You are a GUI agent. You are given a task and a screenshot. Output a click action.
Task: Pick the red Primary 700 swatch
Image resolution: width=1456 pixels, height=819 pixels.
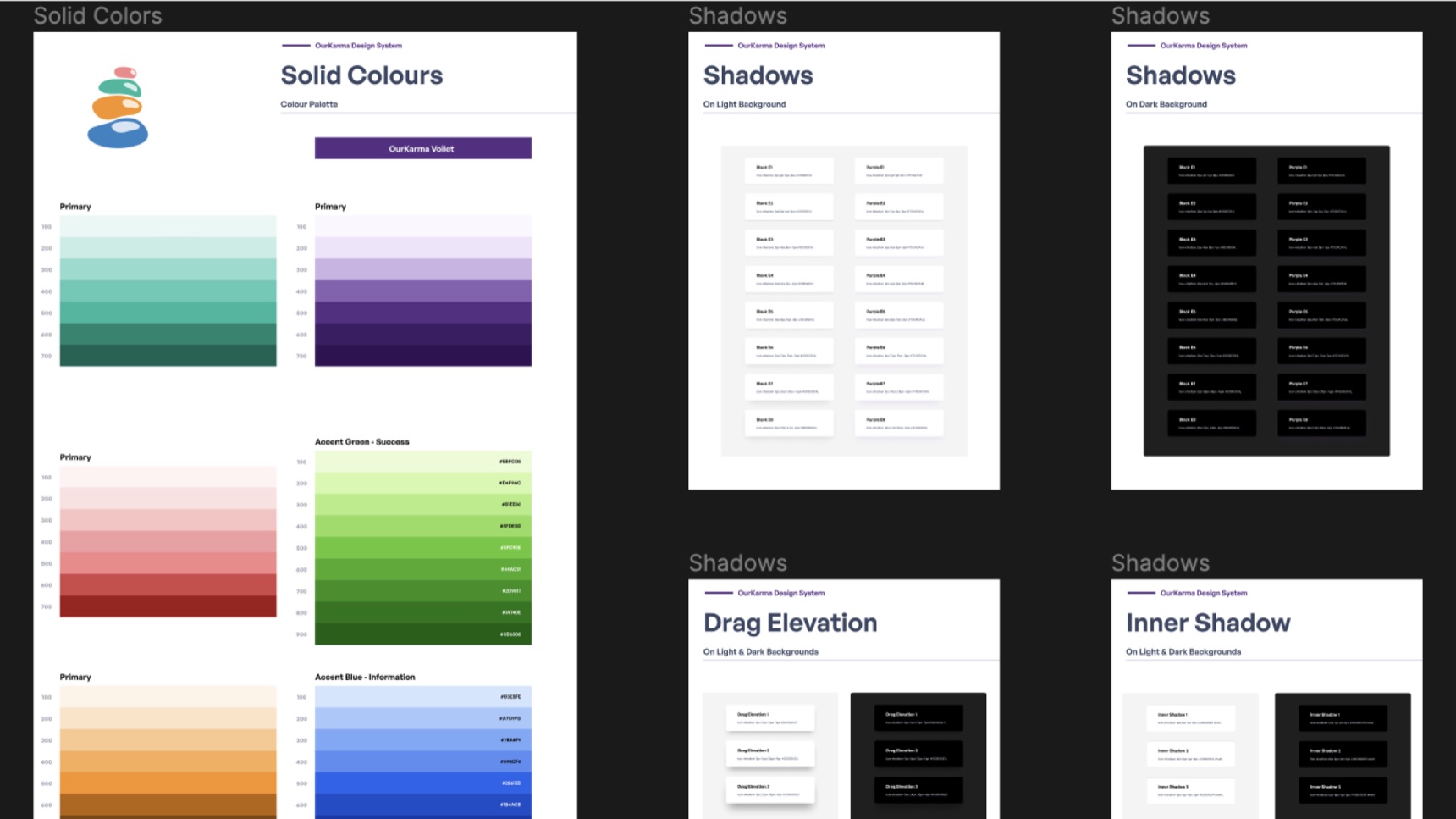(x=168, y=606)
